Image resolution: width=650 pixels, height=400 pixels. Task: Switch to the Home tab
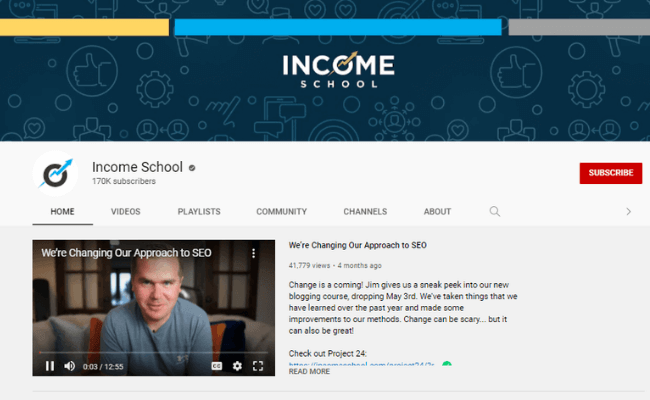pyautogui.click(x=63, y=211)
